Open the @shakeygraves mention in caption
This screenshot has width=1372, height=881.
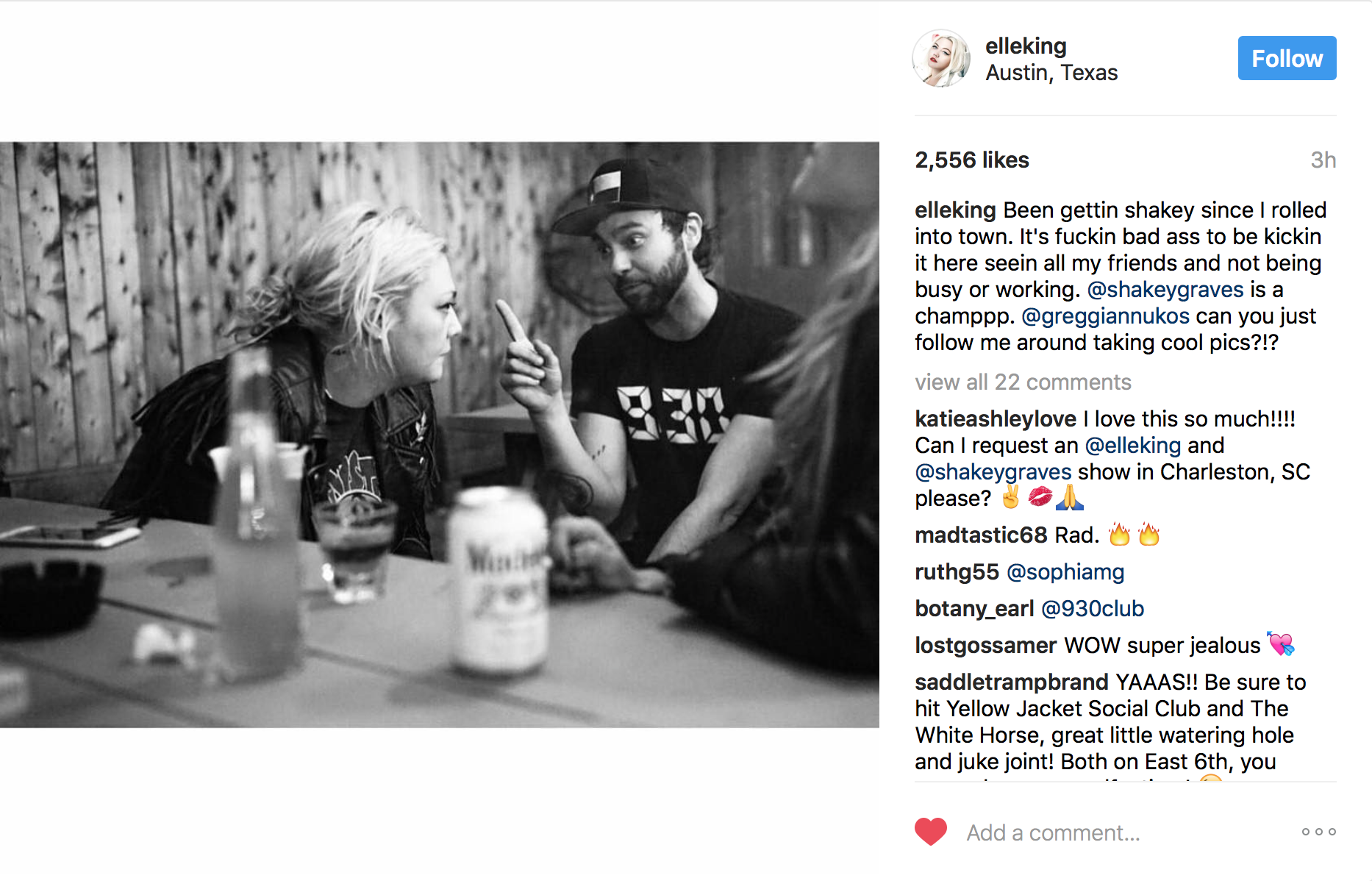1165,290
